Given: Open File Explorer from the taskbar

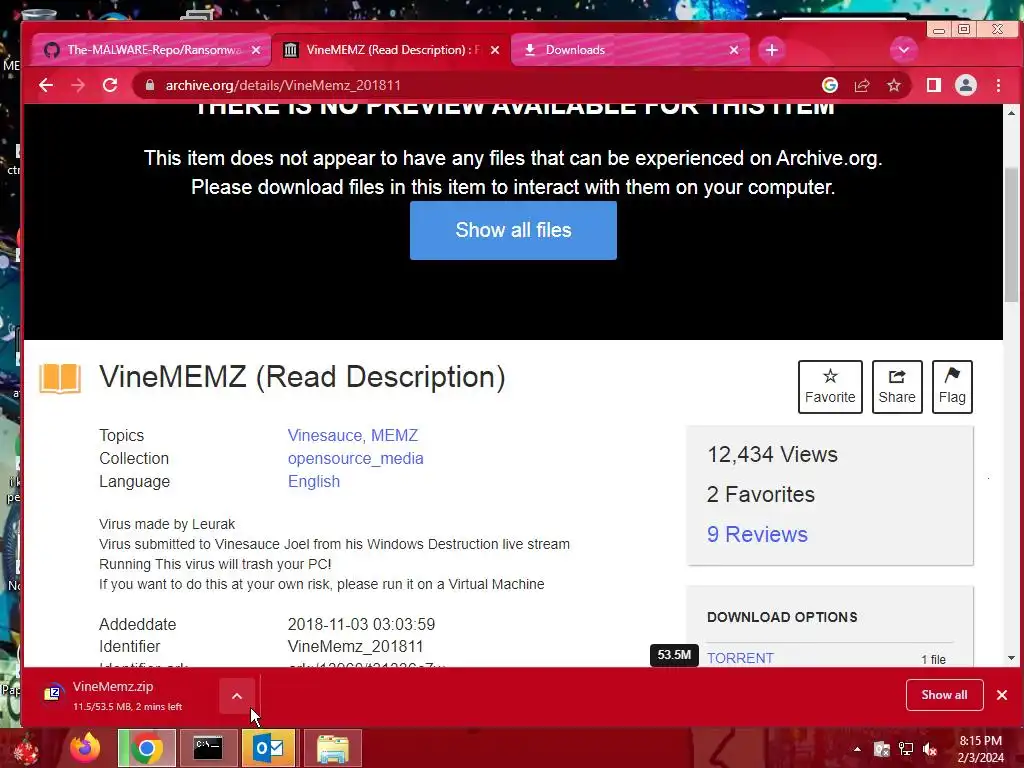Looking at the screenshot, I should point(332,748).
